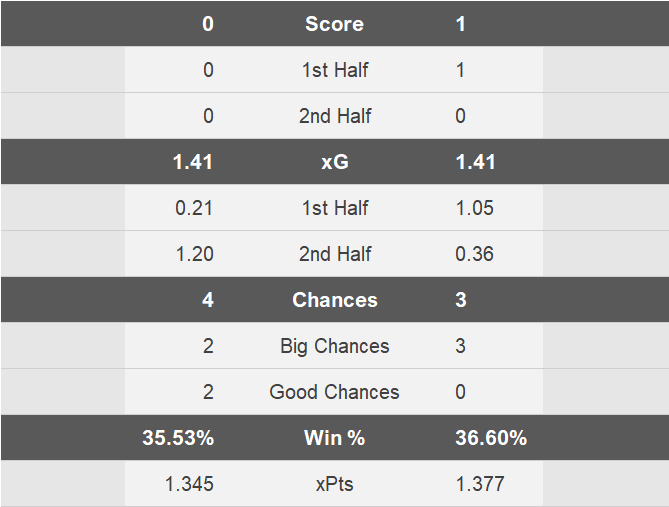Image resolution: width=669 pixels, height=507 pixels.
Task: Click the Score header label
Action: click(334, 24)
